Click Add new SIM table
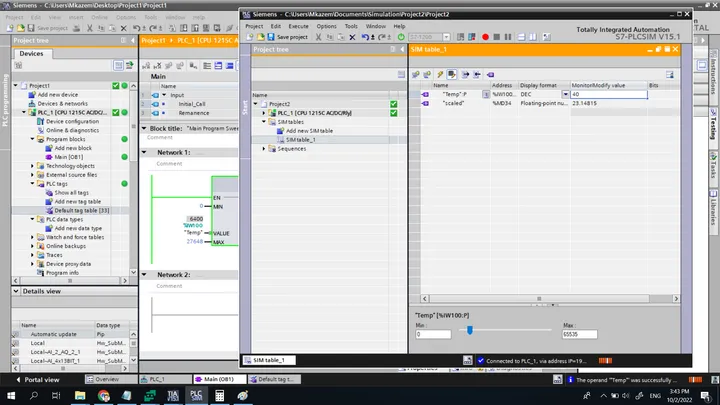The width and height of the screenshot is (720, 405). (309, 131)
